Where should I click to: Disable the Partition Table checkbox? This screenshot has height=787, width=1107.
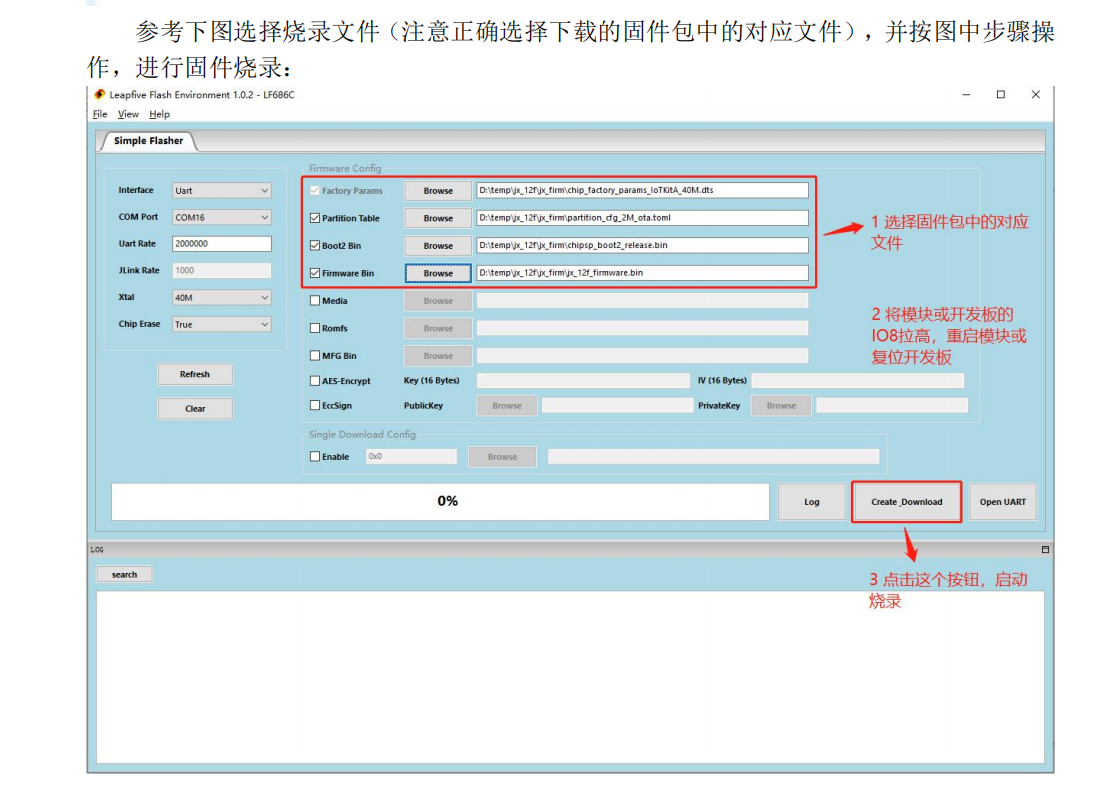(x=315, y=218)
